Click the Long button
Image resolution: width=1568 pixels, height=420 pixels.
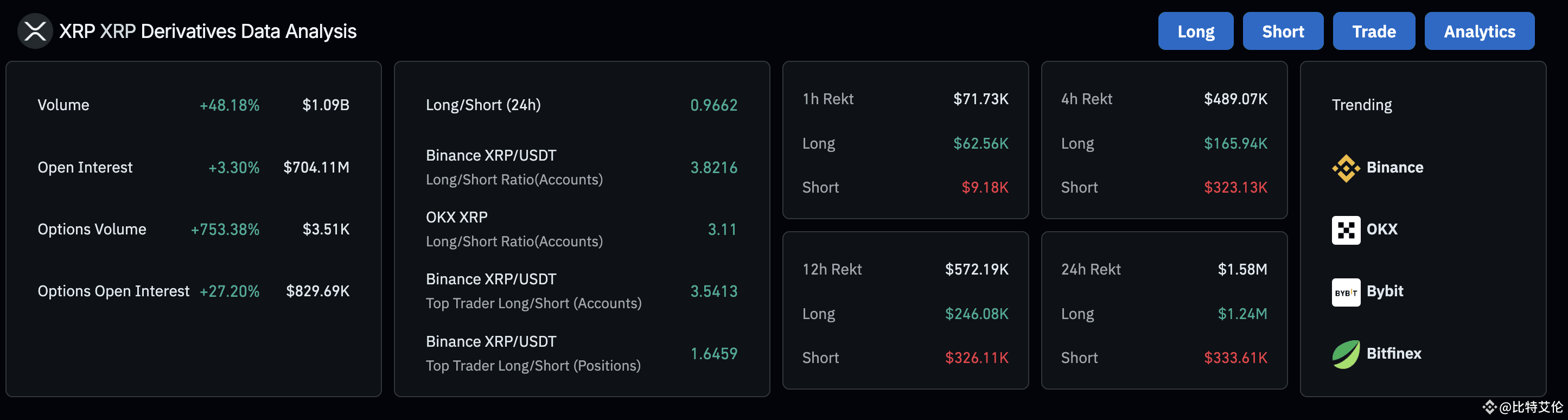pyautogui.click(x=1195, y=31)
